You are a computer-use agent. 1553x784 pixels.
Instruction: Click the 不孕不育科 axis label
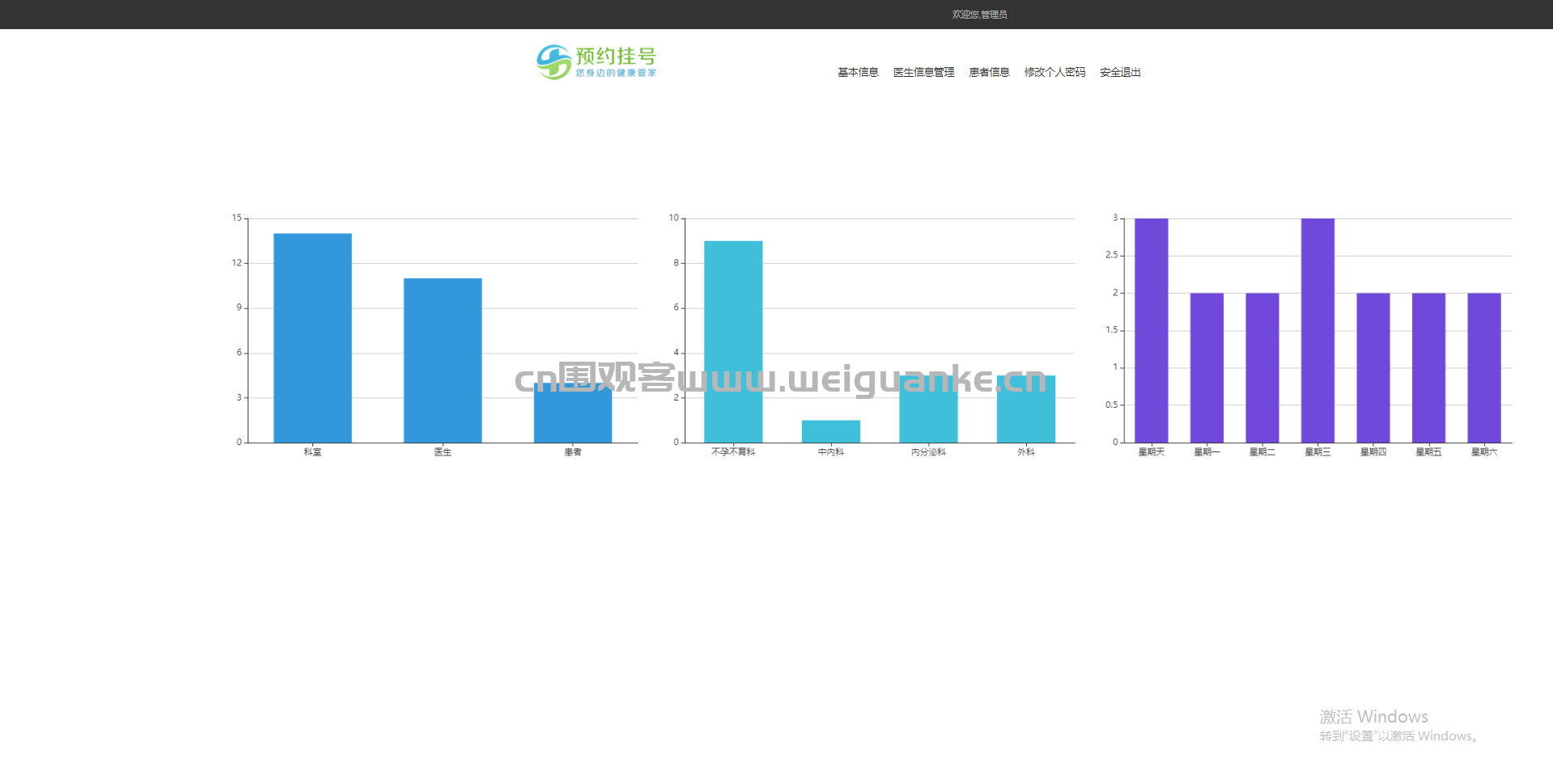pyautogui.click(x=733, y=452)
